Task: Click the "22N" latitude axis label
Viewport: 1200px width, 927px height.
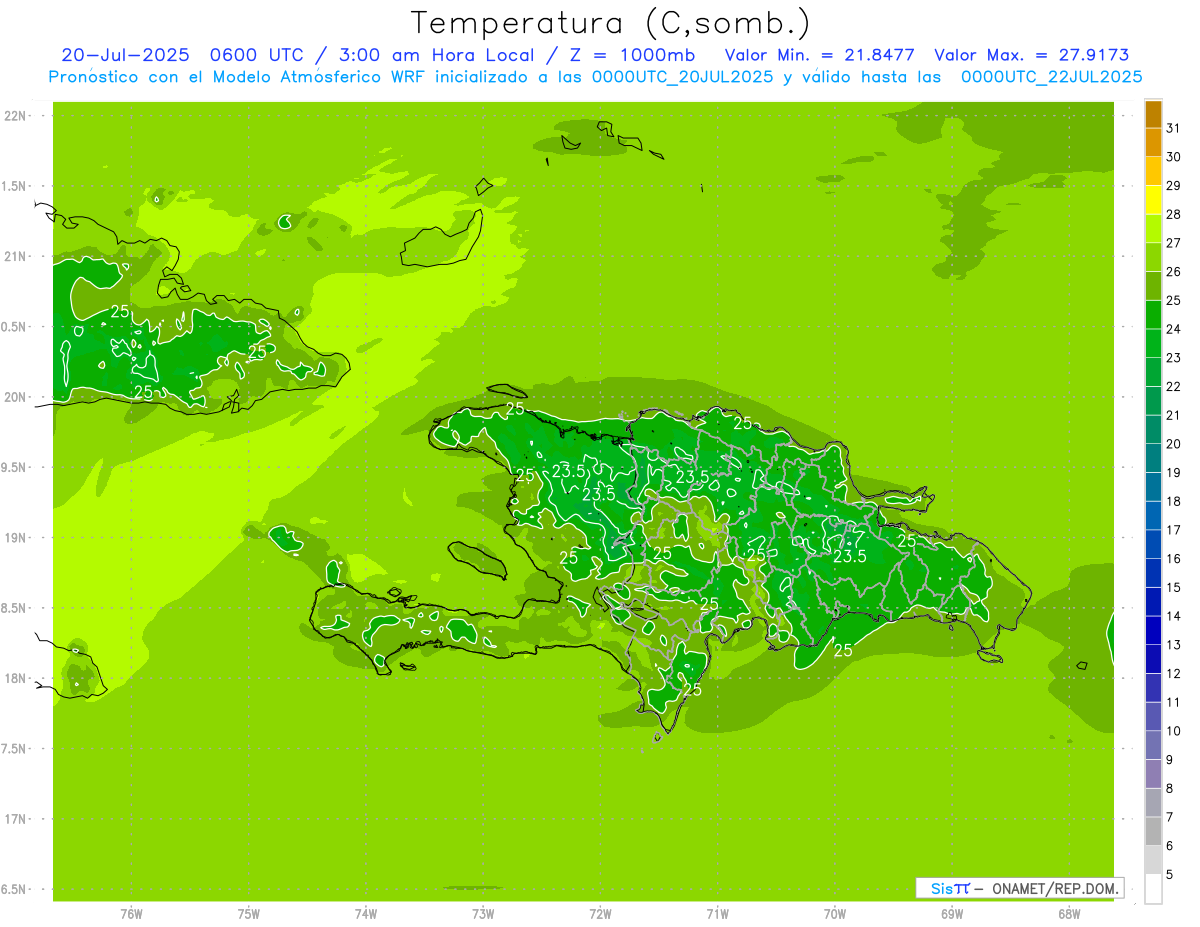Action: click(x=16, y=116)
